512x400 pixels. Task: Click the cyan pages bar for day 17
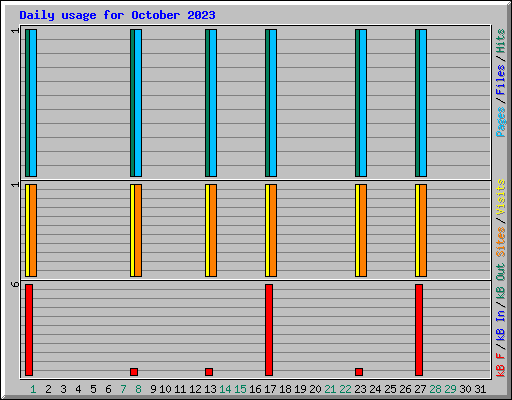tap(273, 103)
